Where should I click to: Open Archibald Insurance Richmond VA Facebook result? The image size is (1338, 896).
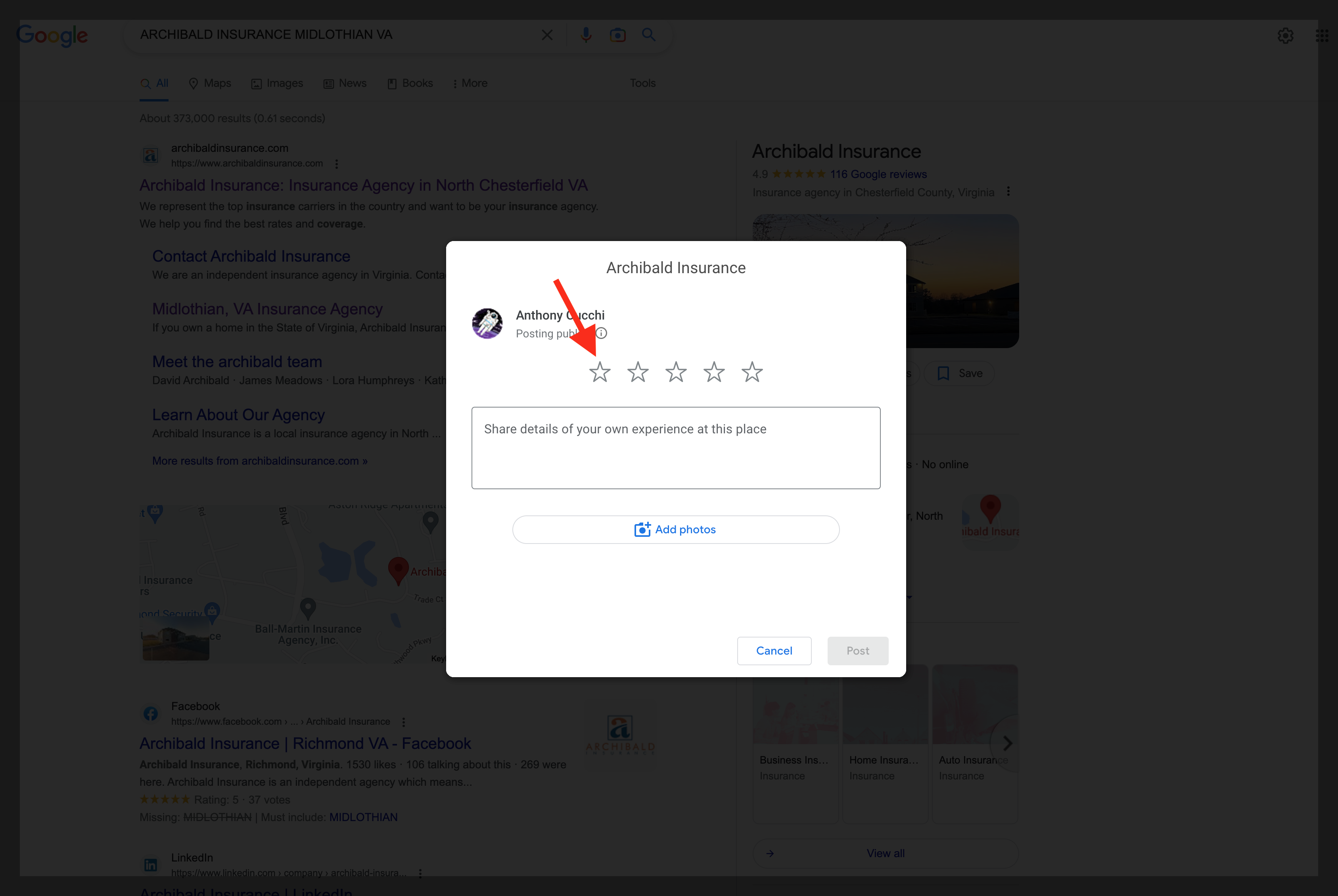305,743
